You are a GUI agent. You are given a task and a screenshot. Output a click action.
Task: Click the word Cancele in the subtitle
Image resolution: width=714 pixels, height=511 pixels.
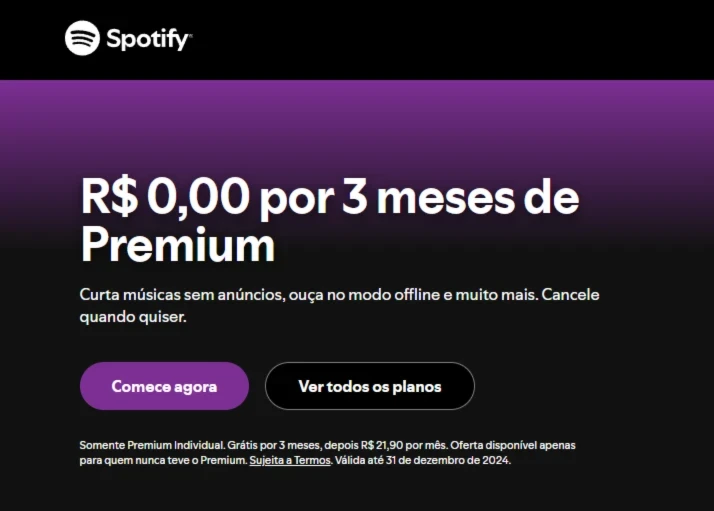pos(570,295)
